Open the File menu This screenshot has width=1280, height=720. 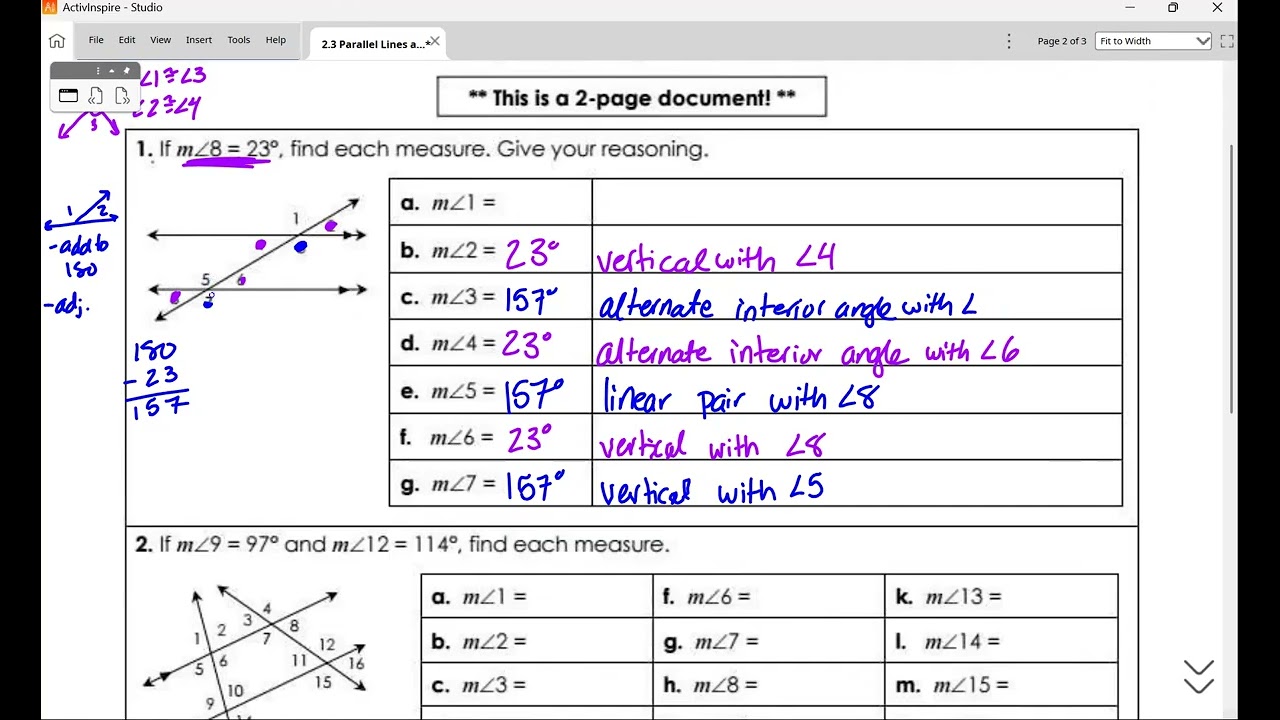[x=96, y=40]
